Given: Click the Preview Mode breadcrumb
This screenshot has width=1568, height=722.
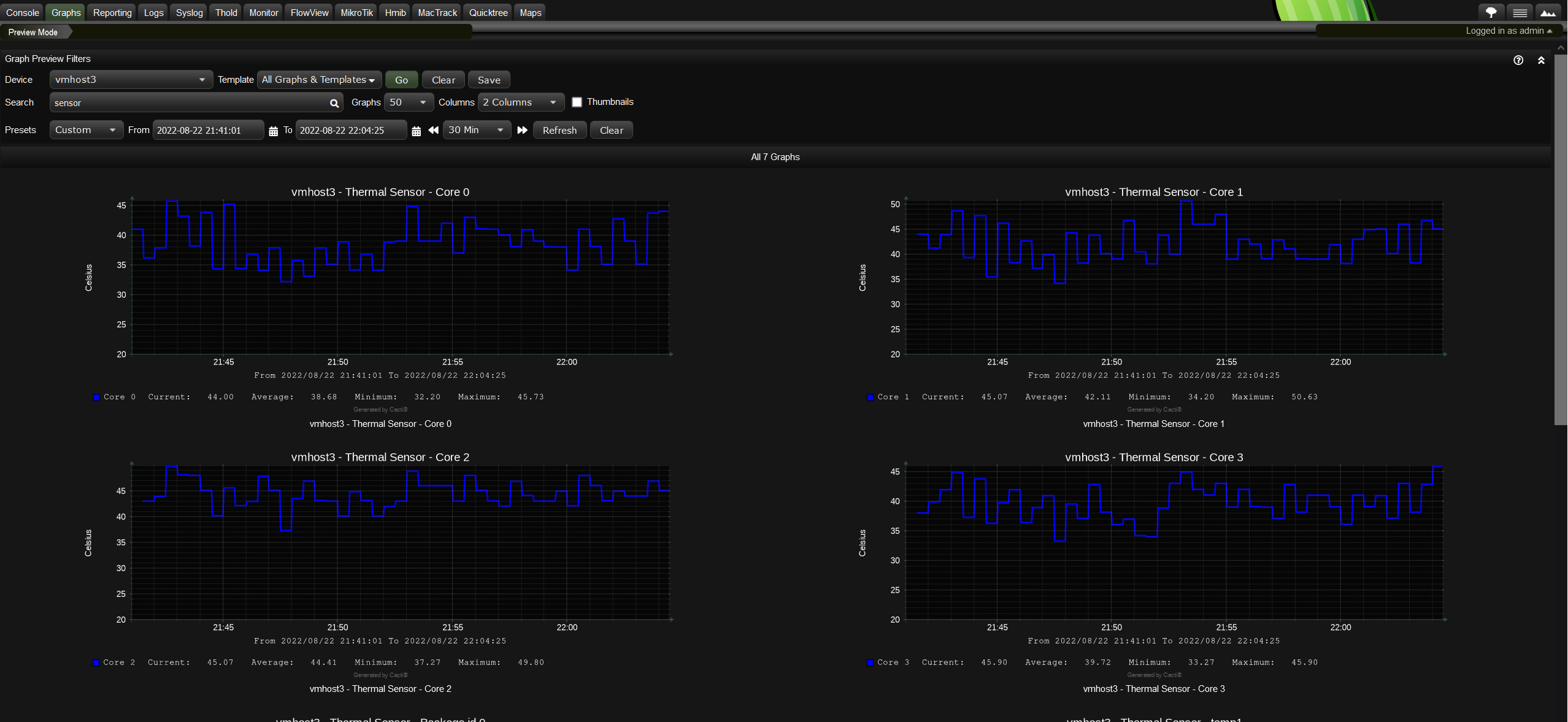Looking at the screenshot, I should point(33,33).
